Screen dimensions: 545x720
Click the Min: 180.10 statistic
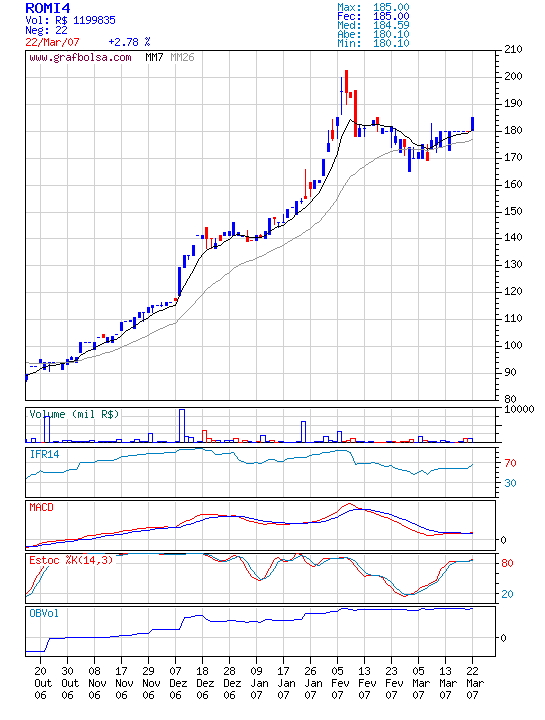coord(373,43)
